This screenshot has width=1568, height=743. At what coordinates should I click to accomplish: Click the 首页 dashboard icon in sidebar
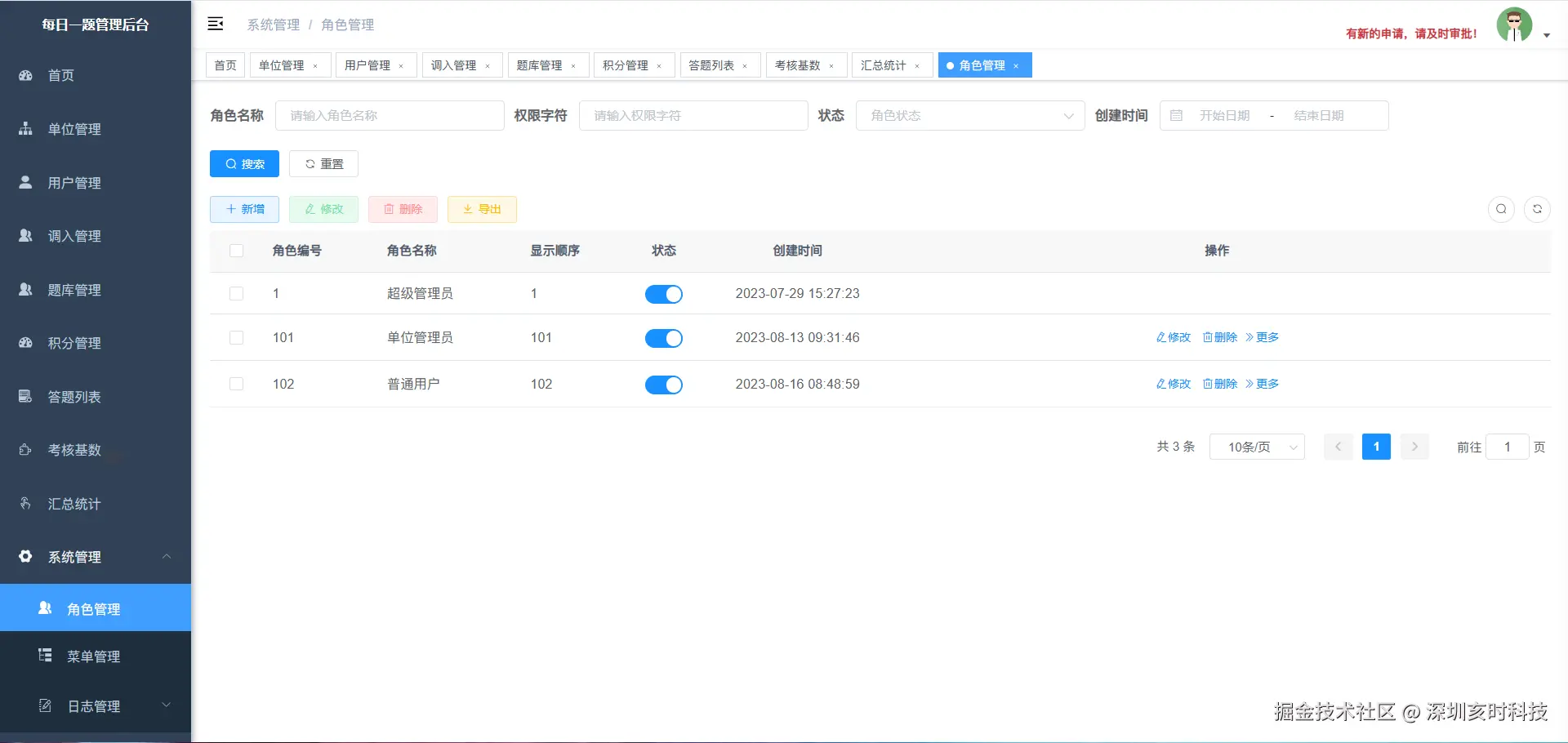click(x=25, y=75)
